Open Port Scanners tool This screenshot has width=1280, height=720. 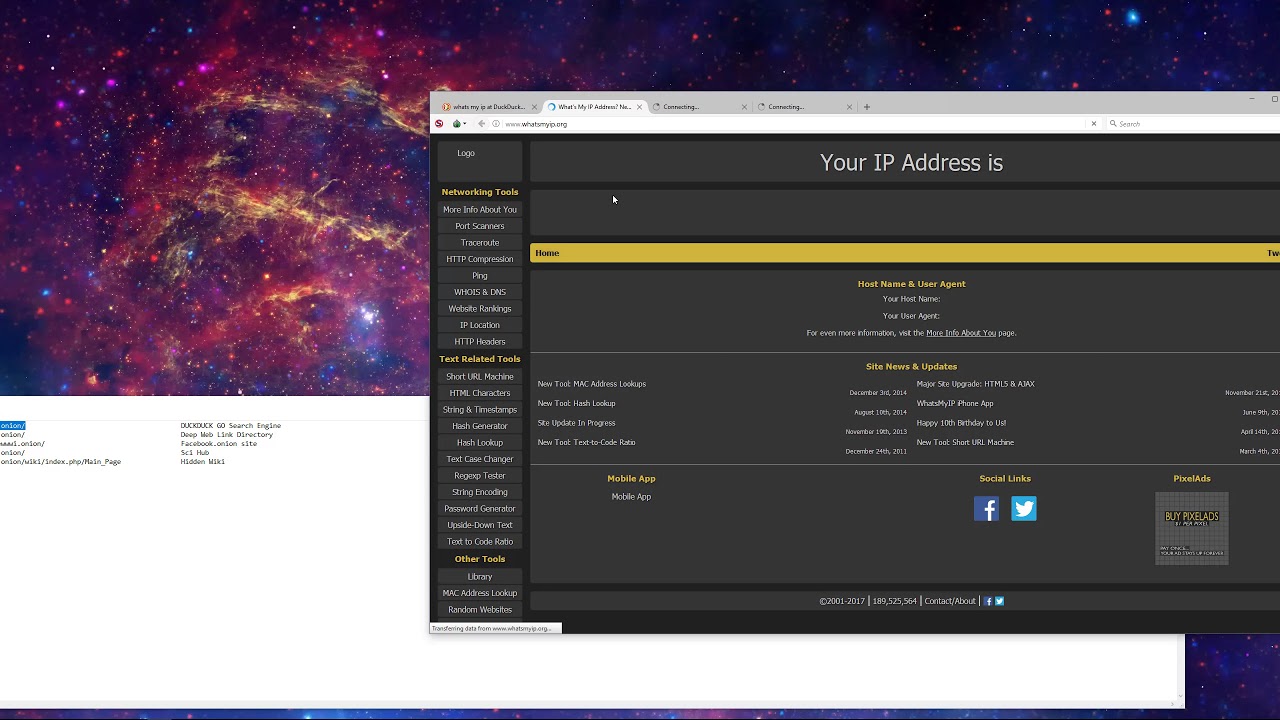(x=480, y=226)
